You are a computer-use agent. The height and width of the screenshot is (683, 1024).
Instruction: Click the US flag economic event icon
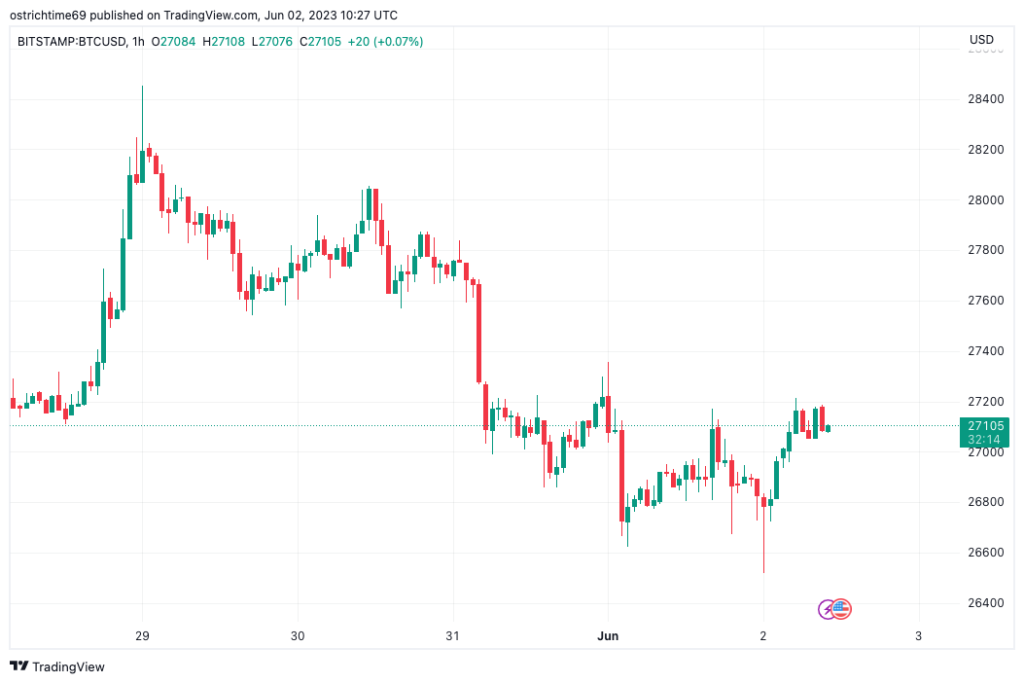[842, 608]
